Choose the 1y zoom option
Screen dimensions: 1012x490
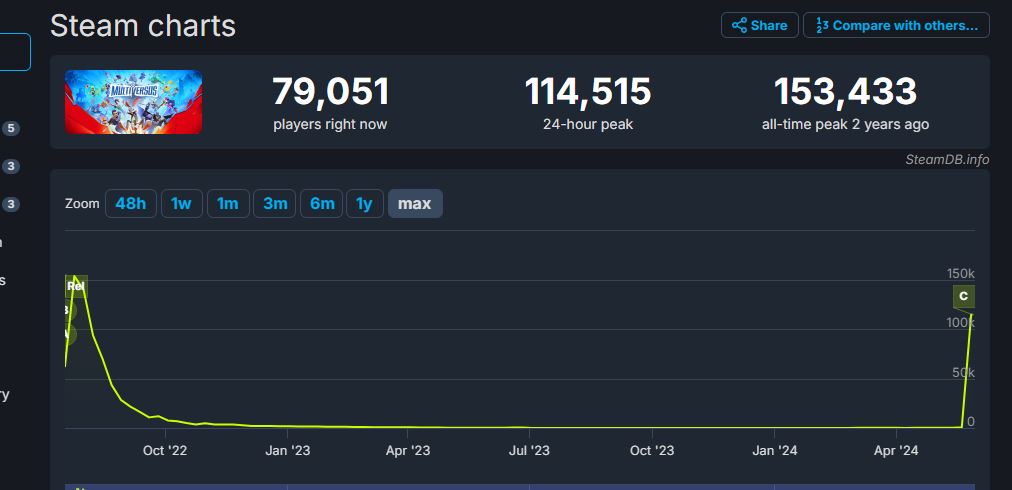pos(365,204)
